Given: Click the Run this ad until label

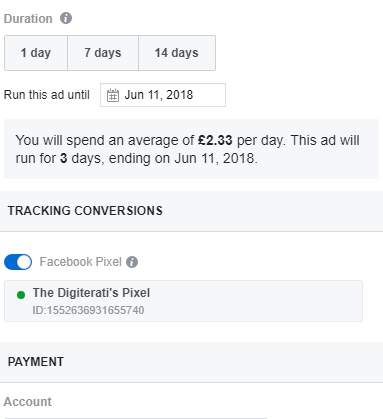Looking at the screenshot, I should tap(47, 95).
